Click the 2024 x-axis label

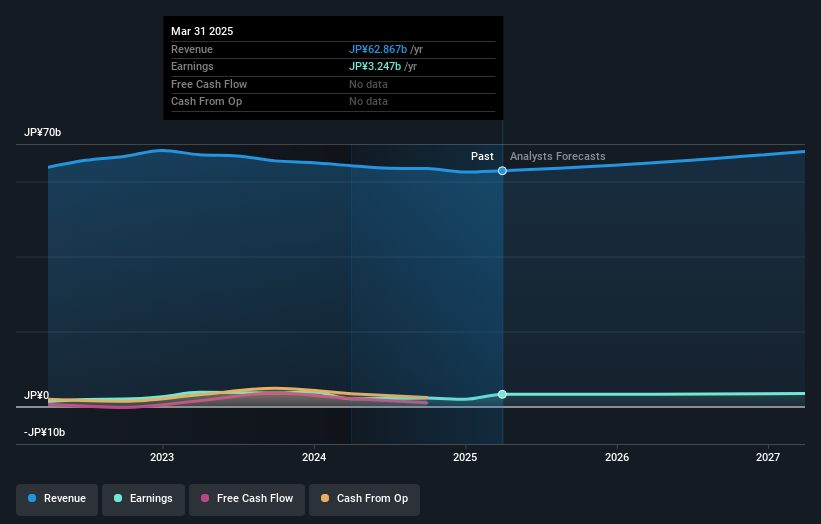click(x=314, y=457)
